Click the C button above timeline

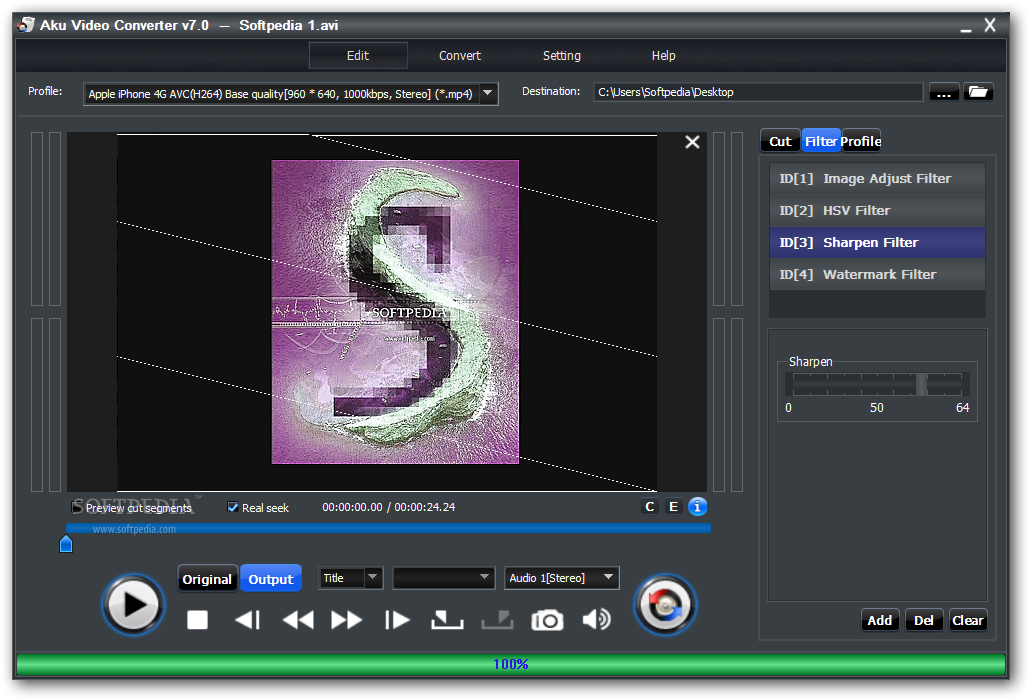click(650, 506)
